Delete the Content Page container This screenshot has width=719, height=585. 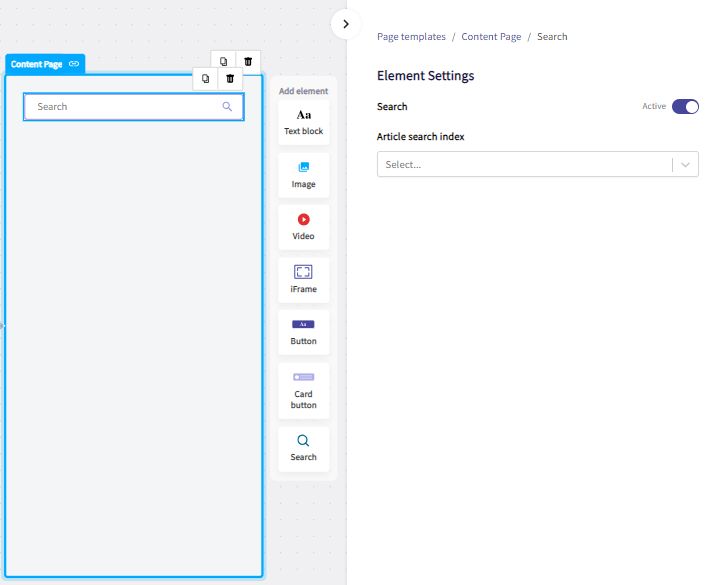click(x=248, y=61)
